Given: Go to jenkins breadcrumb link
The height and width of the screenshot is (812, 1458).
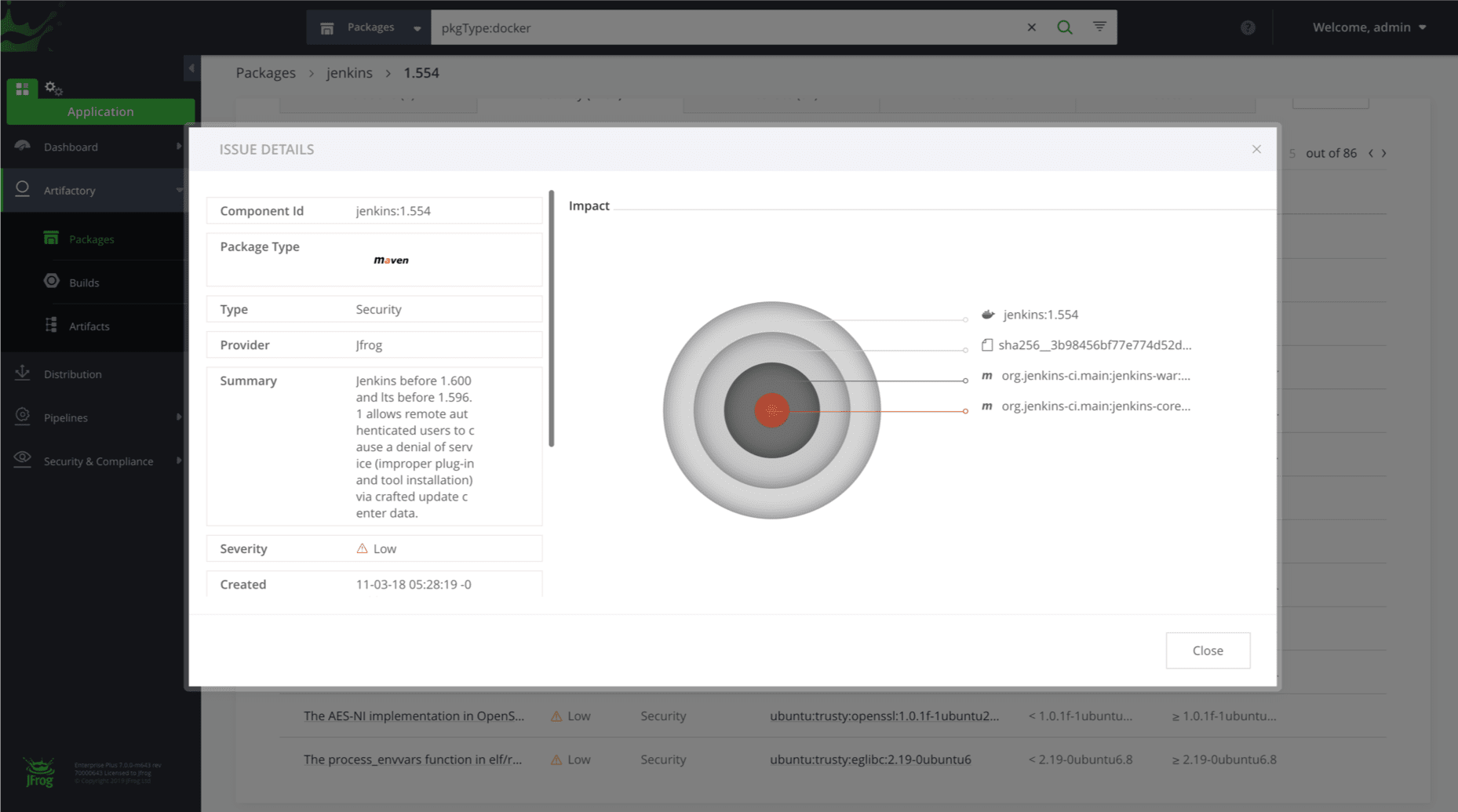Looking at the screenshot, I should click(349, 73).
